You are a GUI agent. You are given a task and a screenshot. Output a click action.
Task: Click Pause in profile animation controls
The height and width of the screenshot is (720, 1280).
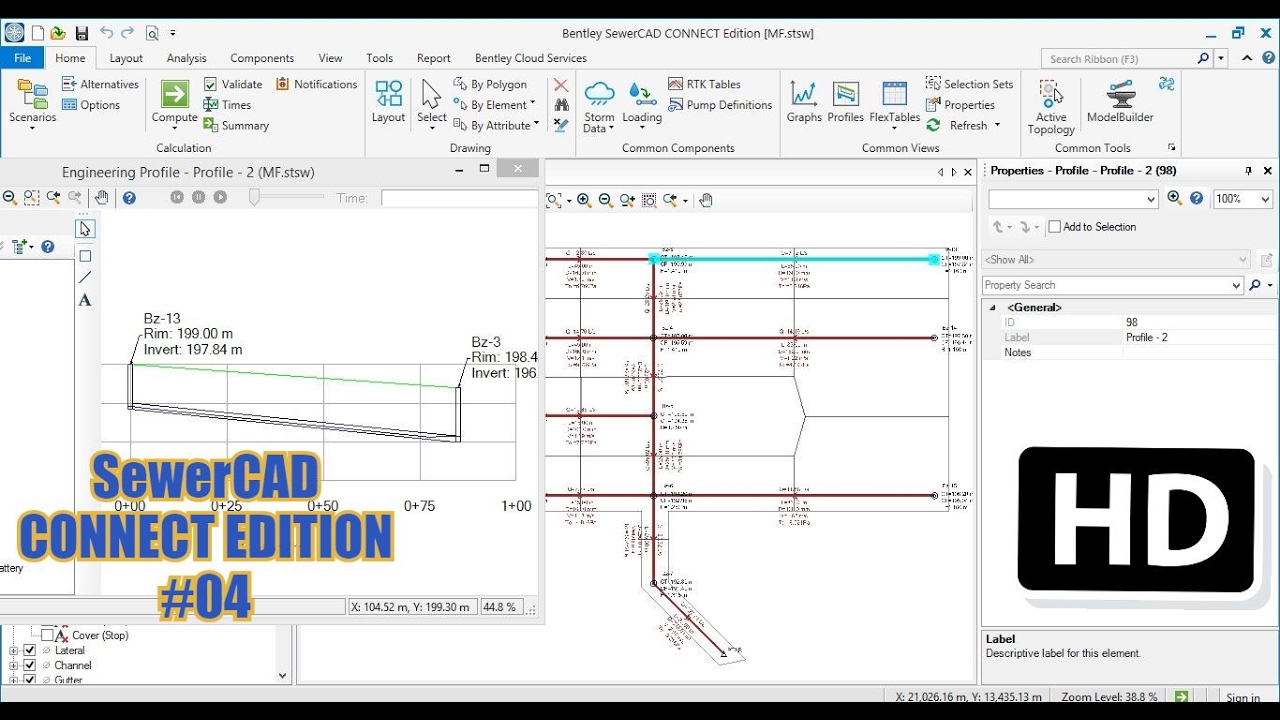[x=198, y=197]
